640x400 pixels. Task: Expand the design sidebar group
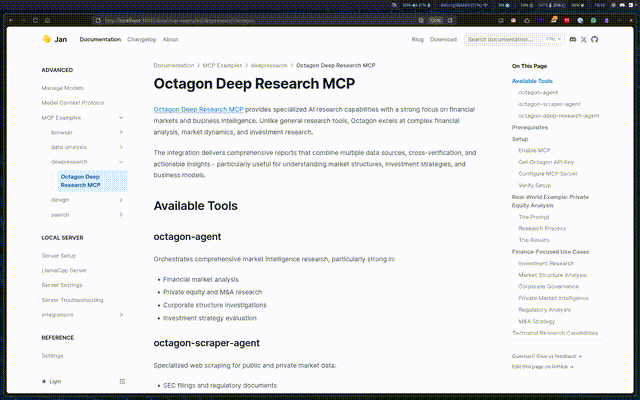click(x=121, y=200)
